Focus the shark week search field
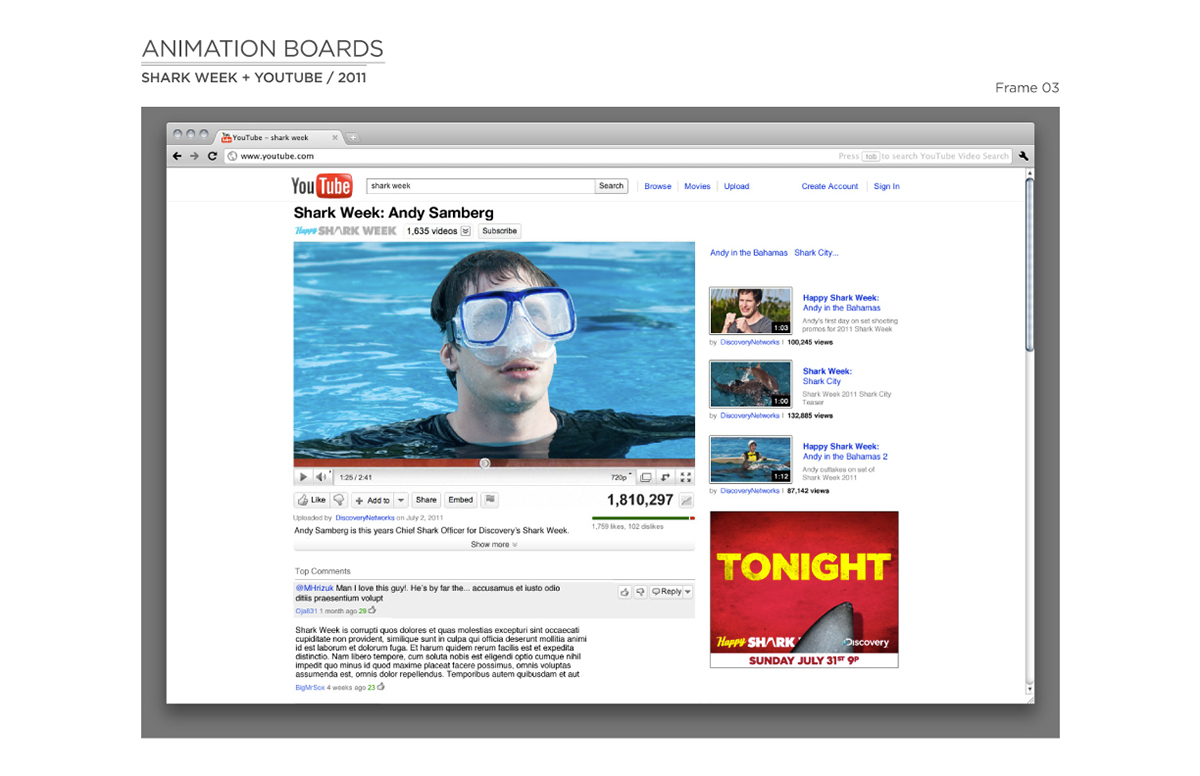 pyautogui.click(x=480, y=186)
